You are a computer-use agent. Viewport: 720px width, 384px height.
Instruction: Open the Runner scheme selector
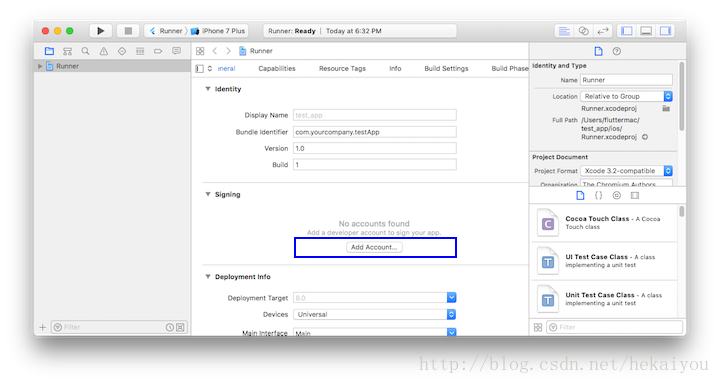click(166, 31)
